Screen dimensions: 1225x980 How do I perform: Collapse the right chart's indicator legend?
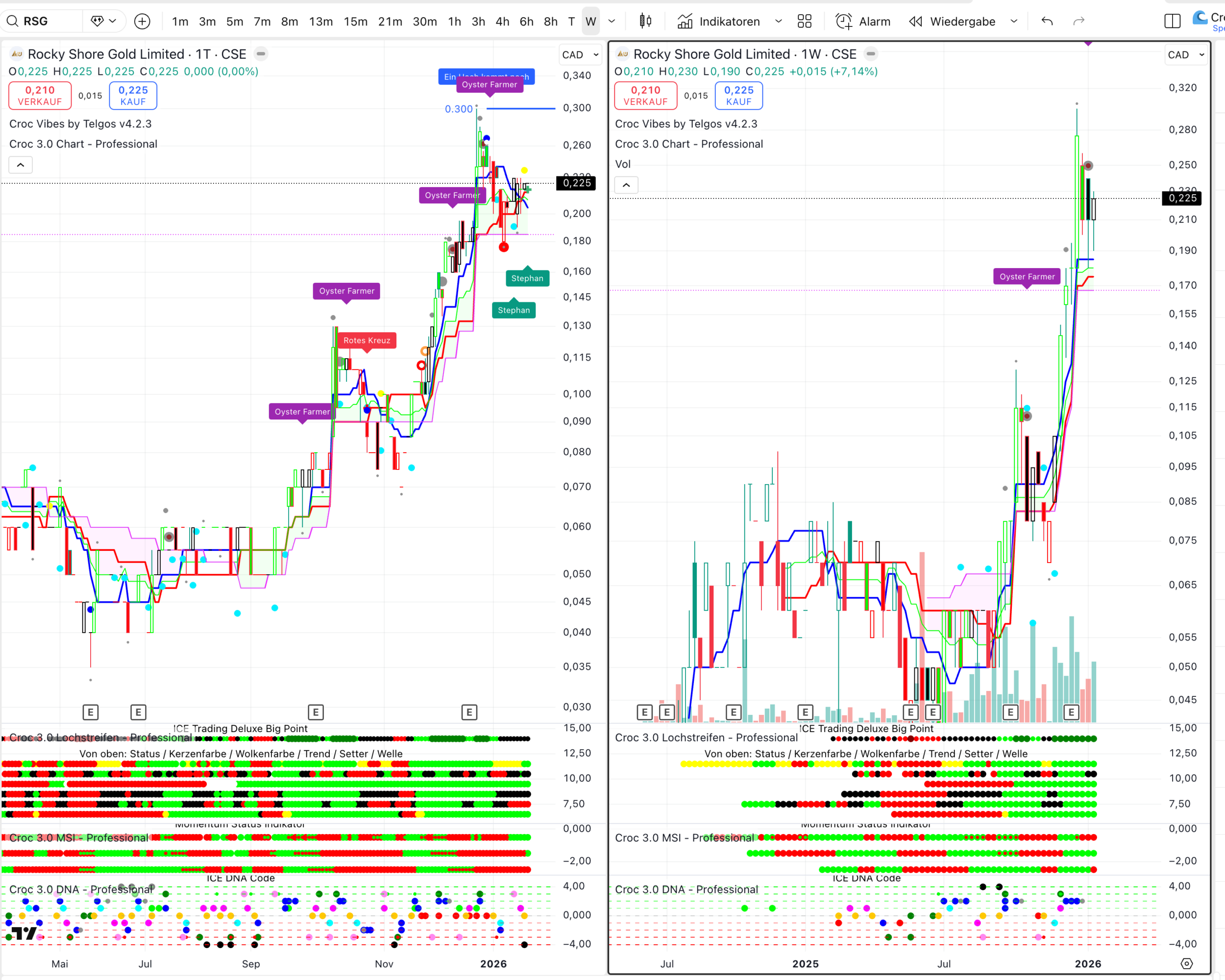pyautogui.click(x=626, y=185)
